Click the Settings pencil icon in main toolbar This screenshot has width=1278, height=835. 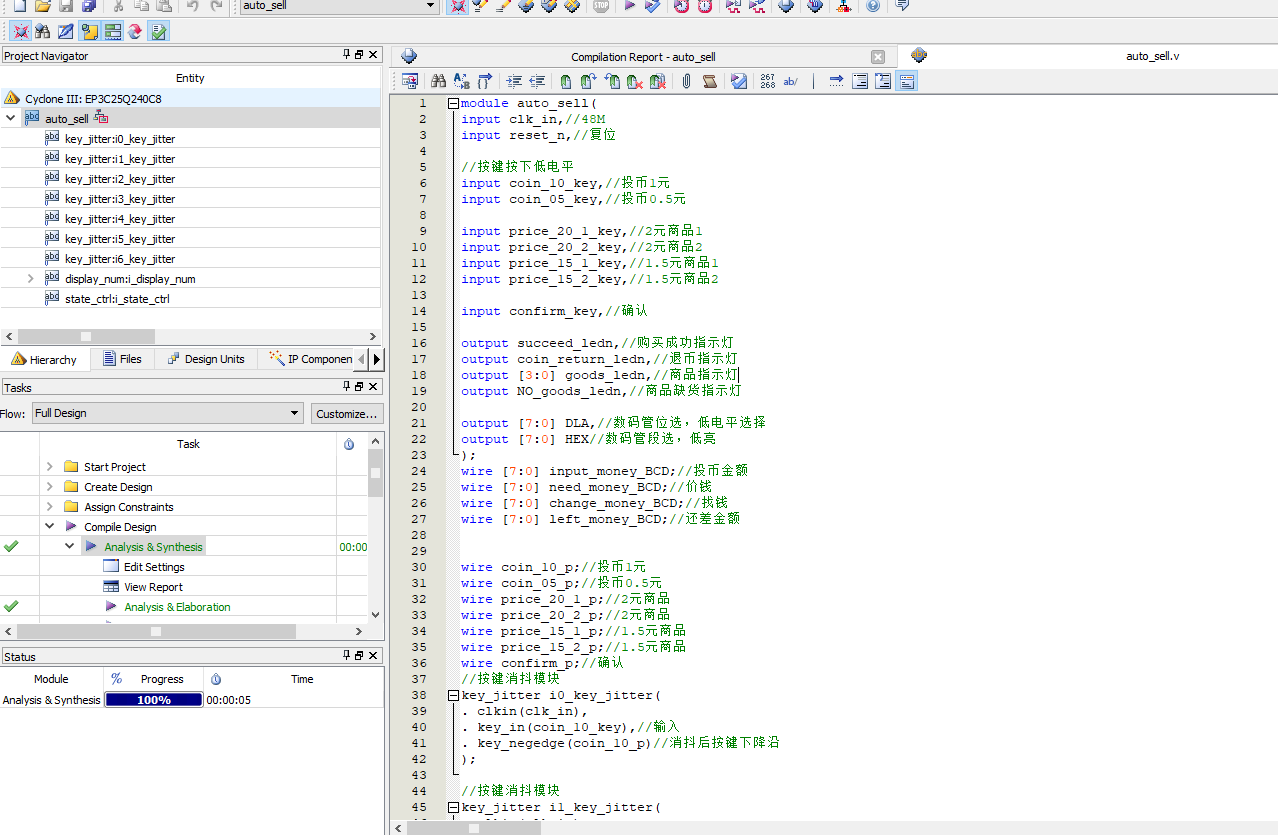click(x=480, y=6)
